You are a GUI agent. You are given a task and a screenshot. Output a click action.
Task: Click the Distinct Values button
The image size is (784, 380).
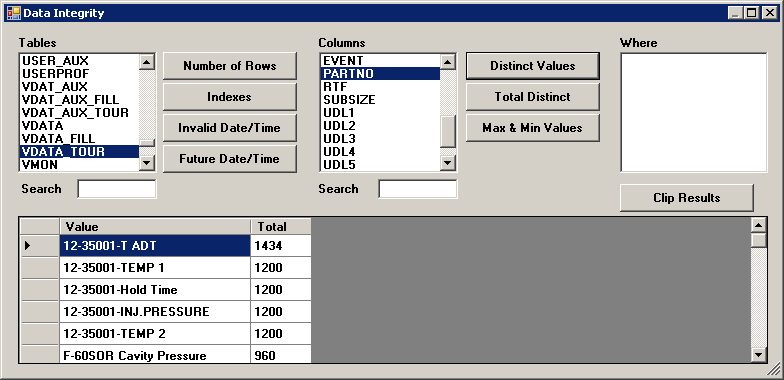pos(532,66)
